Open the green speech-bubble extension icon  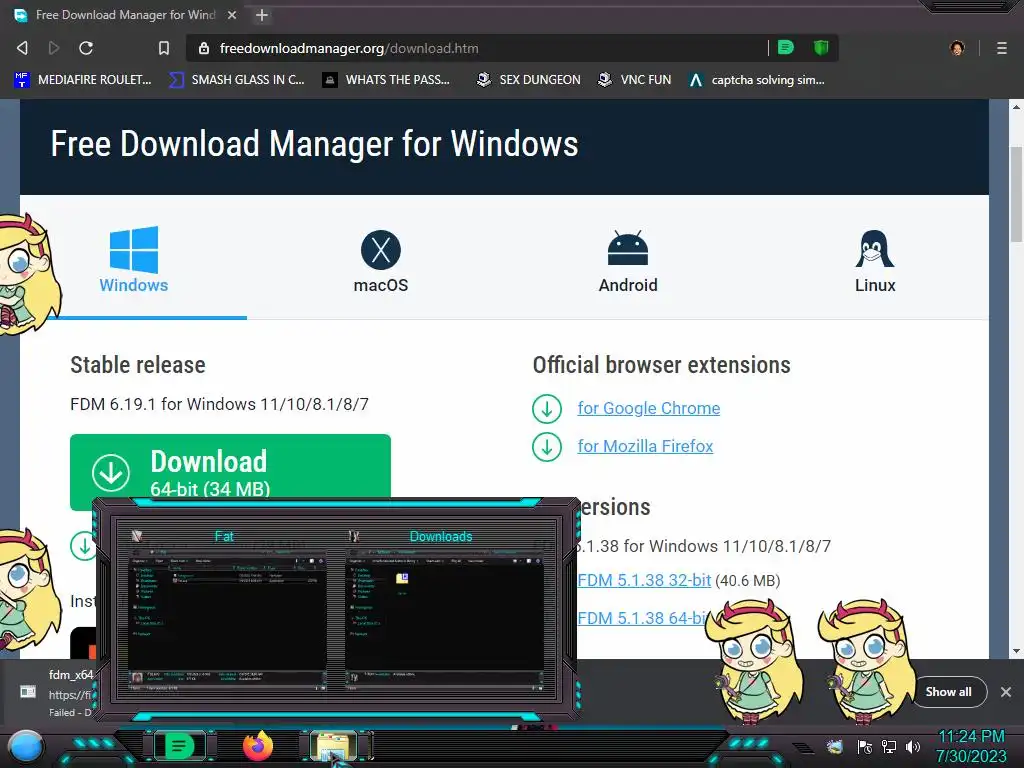pos(786,47)
